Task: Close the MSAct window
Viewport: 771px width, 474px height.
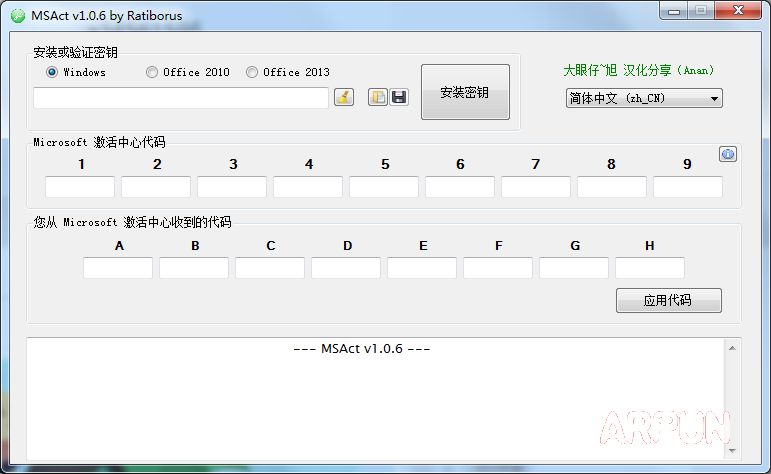Action: (738, 11)
